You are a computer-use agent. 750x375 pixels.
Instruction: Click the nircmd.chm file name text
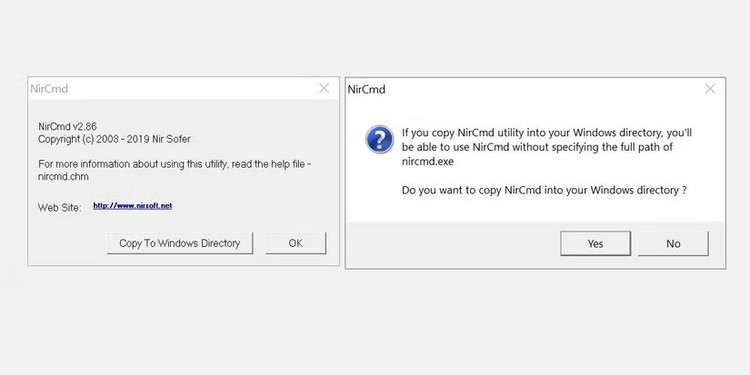[x=63, y=176]
